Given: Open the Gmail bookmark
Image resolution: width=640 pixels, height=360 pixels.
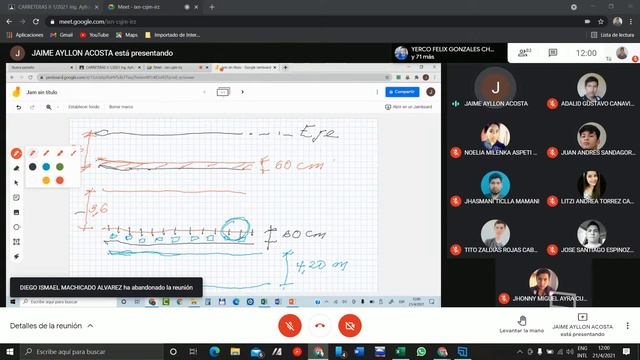Looking at the screenshot, I should coord(62,35).
